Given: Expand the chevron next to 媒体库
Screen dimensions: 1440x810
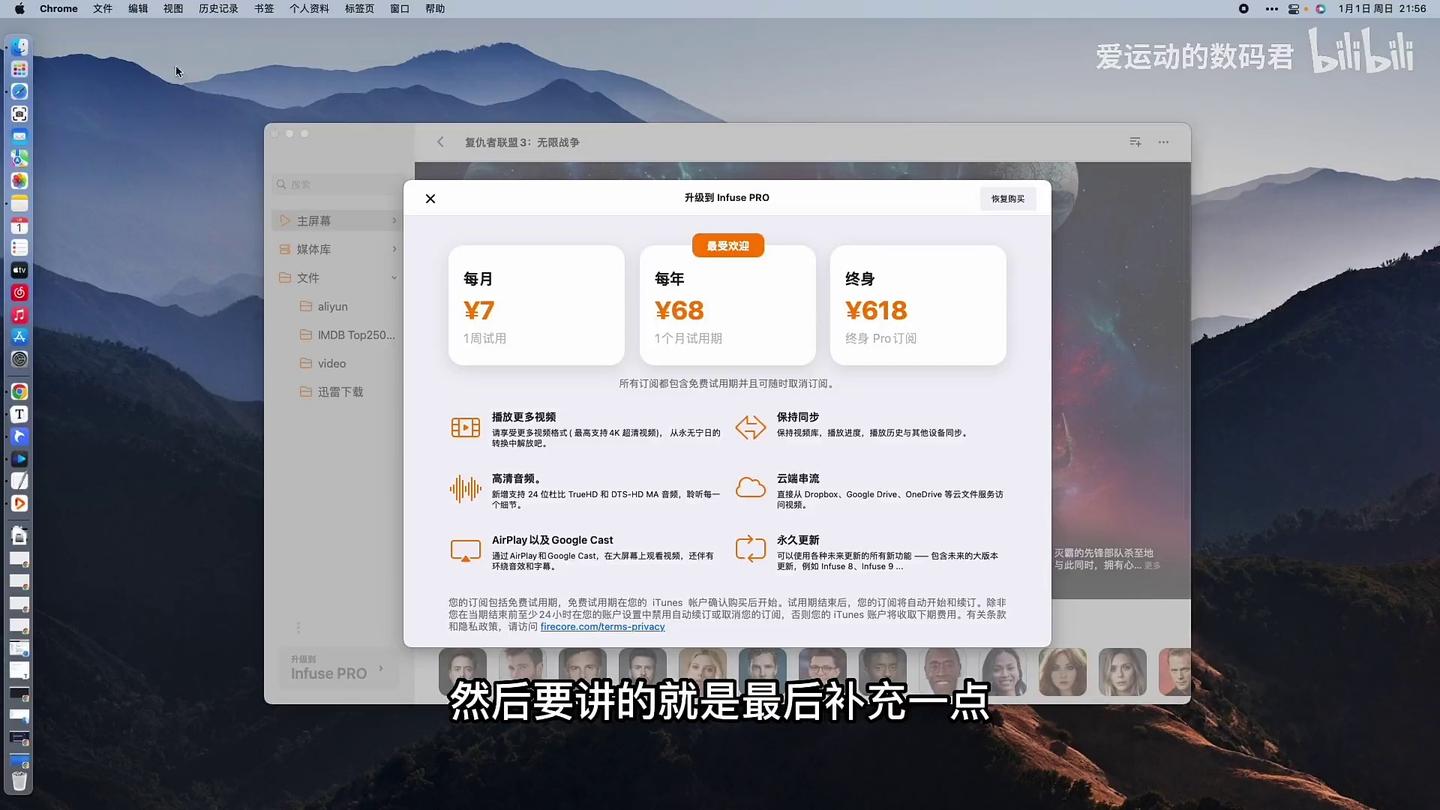Looking at the screenshot, I should pyautogui.click(x=394, y=249).
